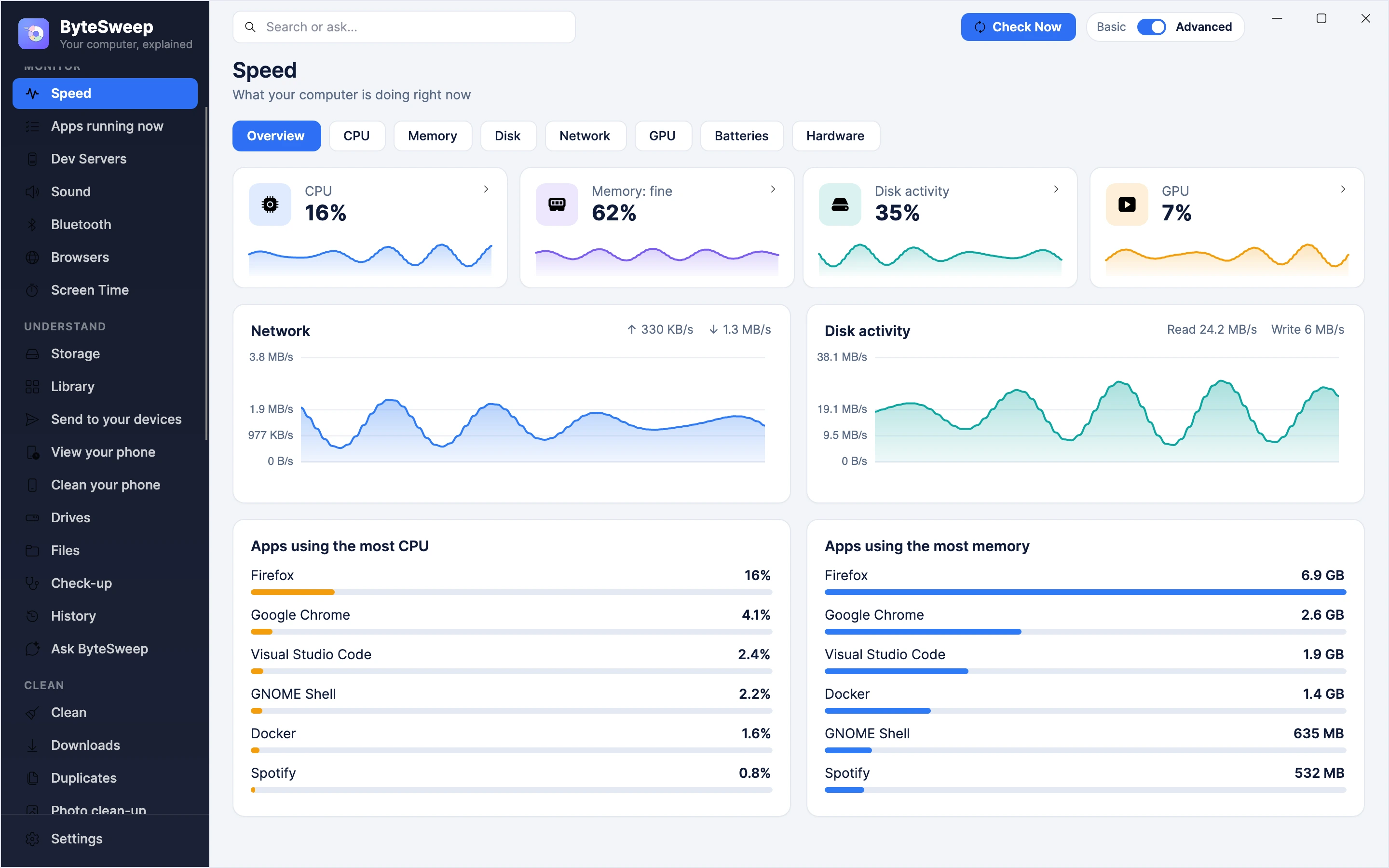Click the Search or ask input field
The width and height of the screenshot is (1389, 868).
pyautogui.click(x=404, y=27)
